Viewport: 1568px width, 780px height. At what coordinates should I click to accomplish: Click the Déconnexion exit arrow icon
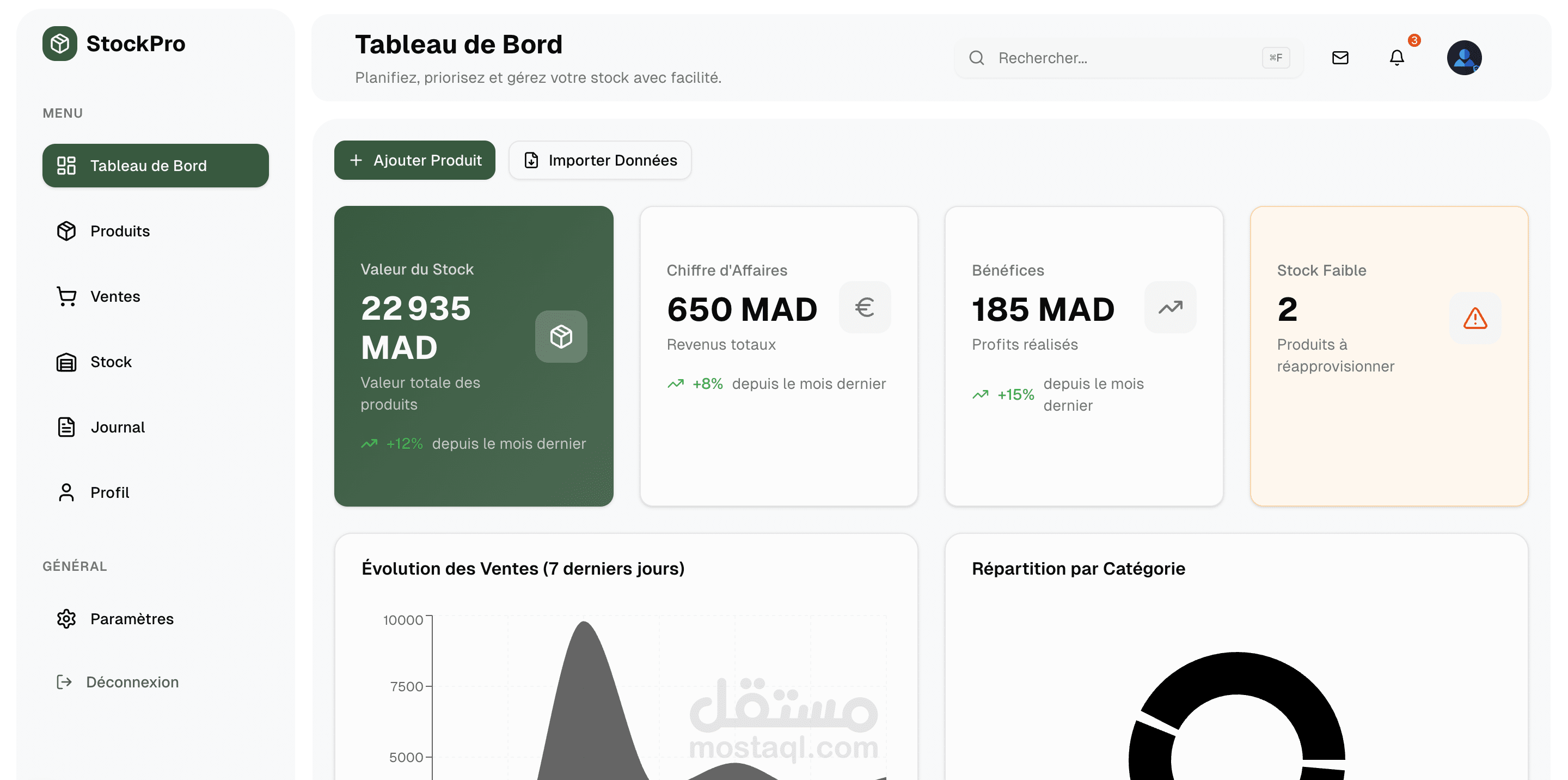64,682
